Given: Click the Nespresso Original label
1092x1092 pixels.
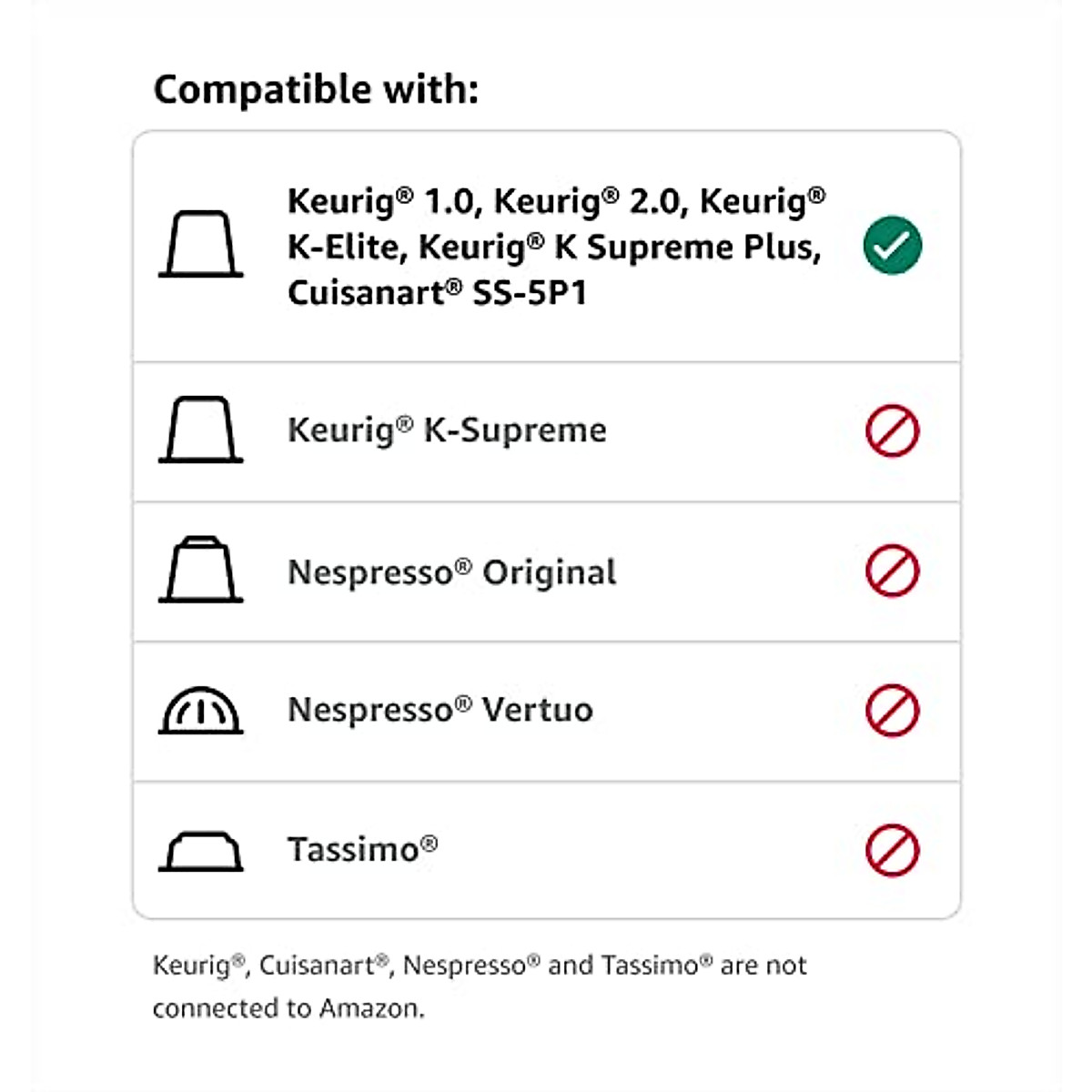Looking at the screenshot, I should [x=451, y=571].
